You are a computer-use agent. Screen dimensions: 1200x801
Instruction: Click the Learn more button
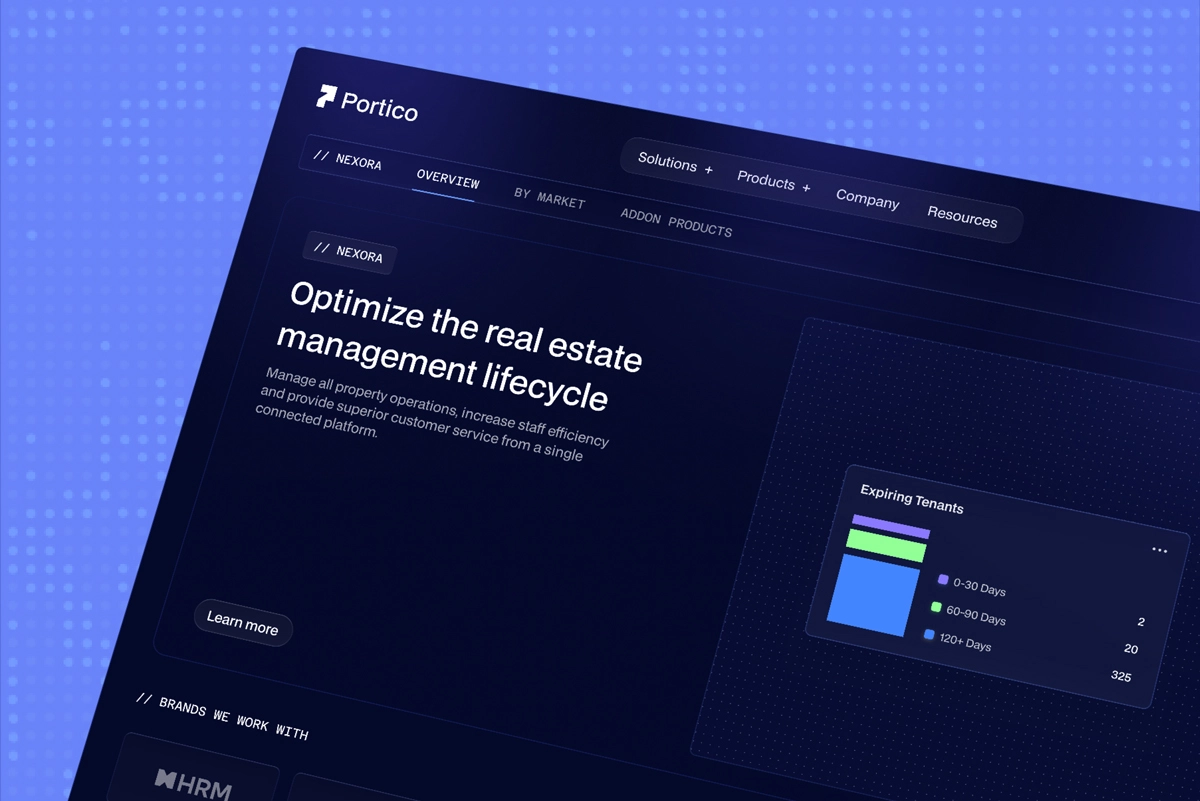pos(243,623)
